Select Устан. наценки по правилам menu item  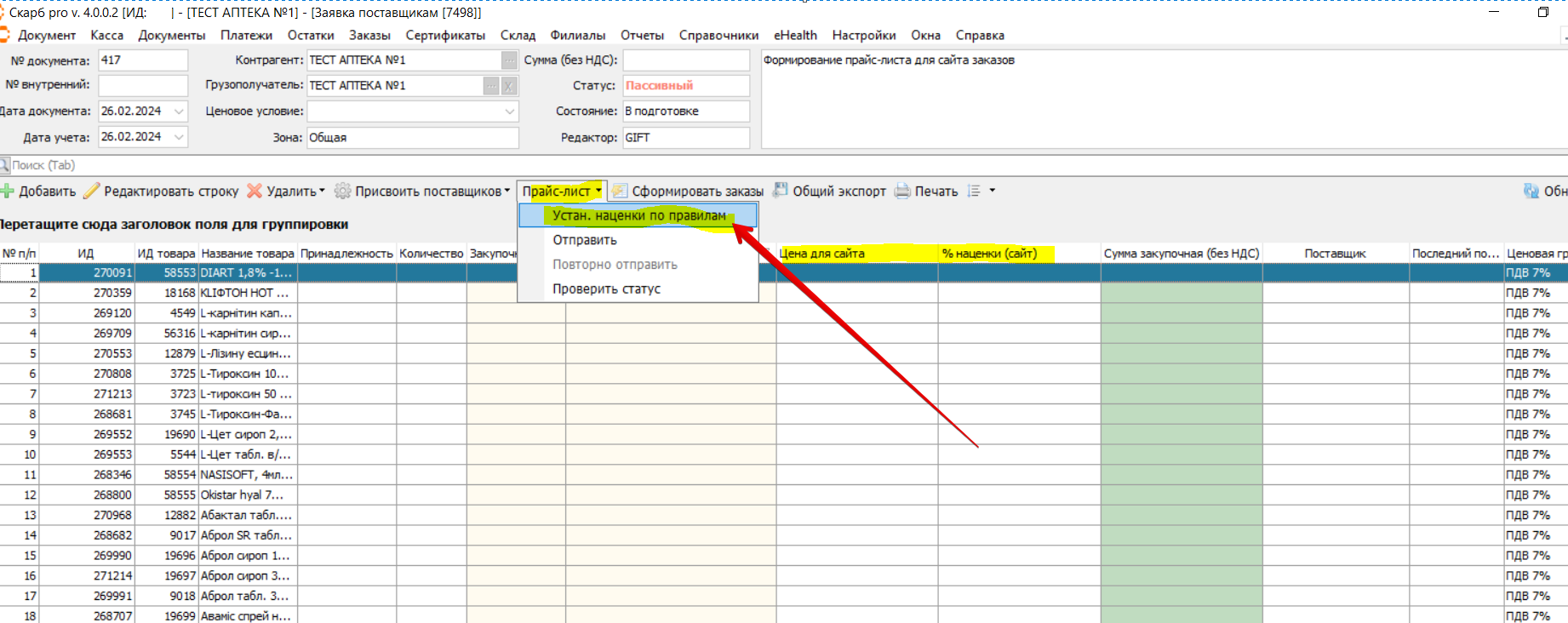pyautogui.click(x=638, y=215)
